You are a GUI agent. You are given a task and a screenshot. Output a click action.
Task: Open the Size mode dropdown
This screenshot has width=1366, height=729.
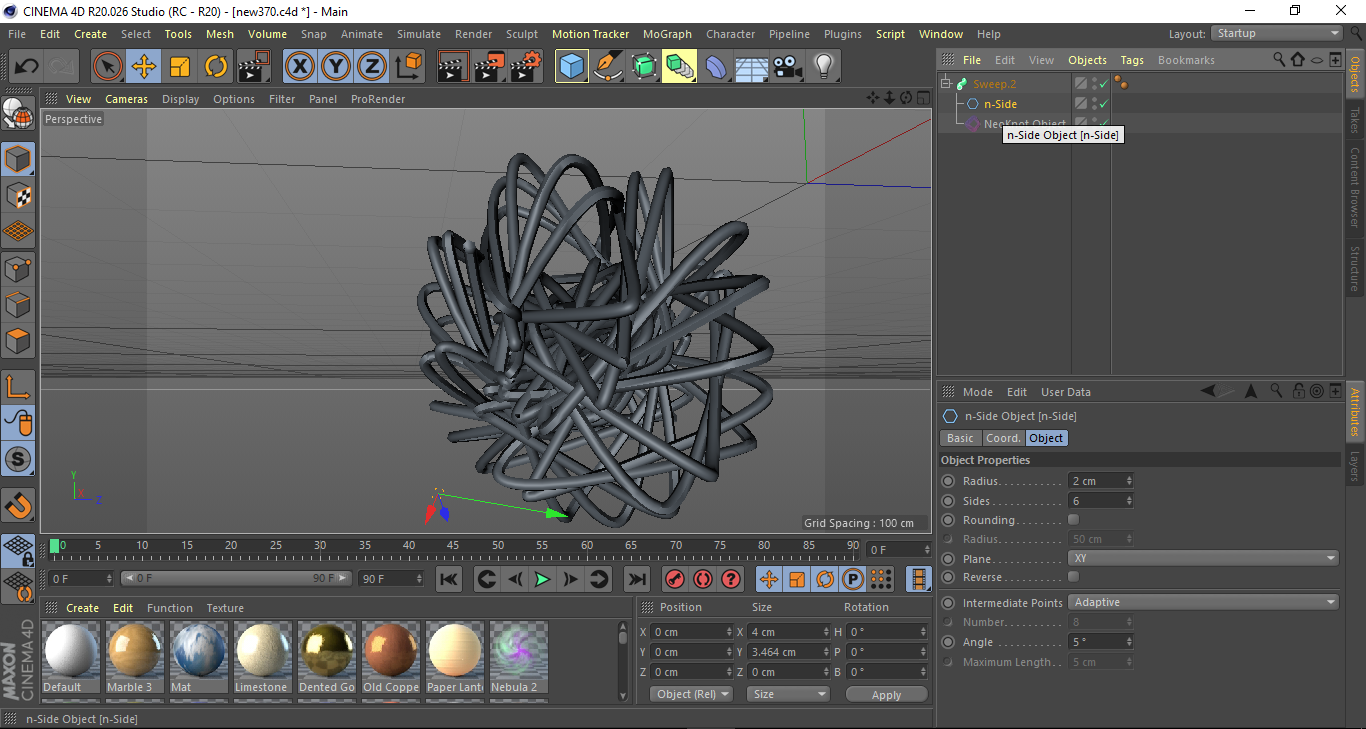tap(789, 694)
